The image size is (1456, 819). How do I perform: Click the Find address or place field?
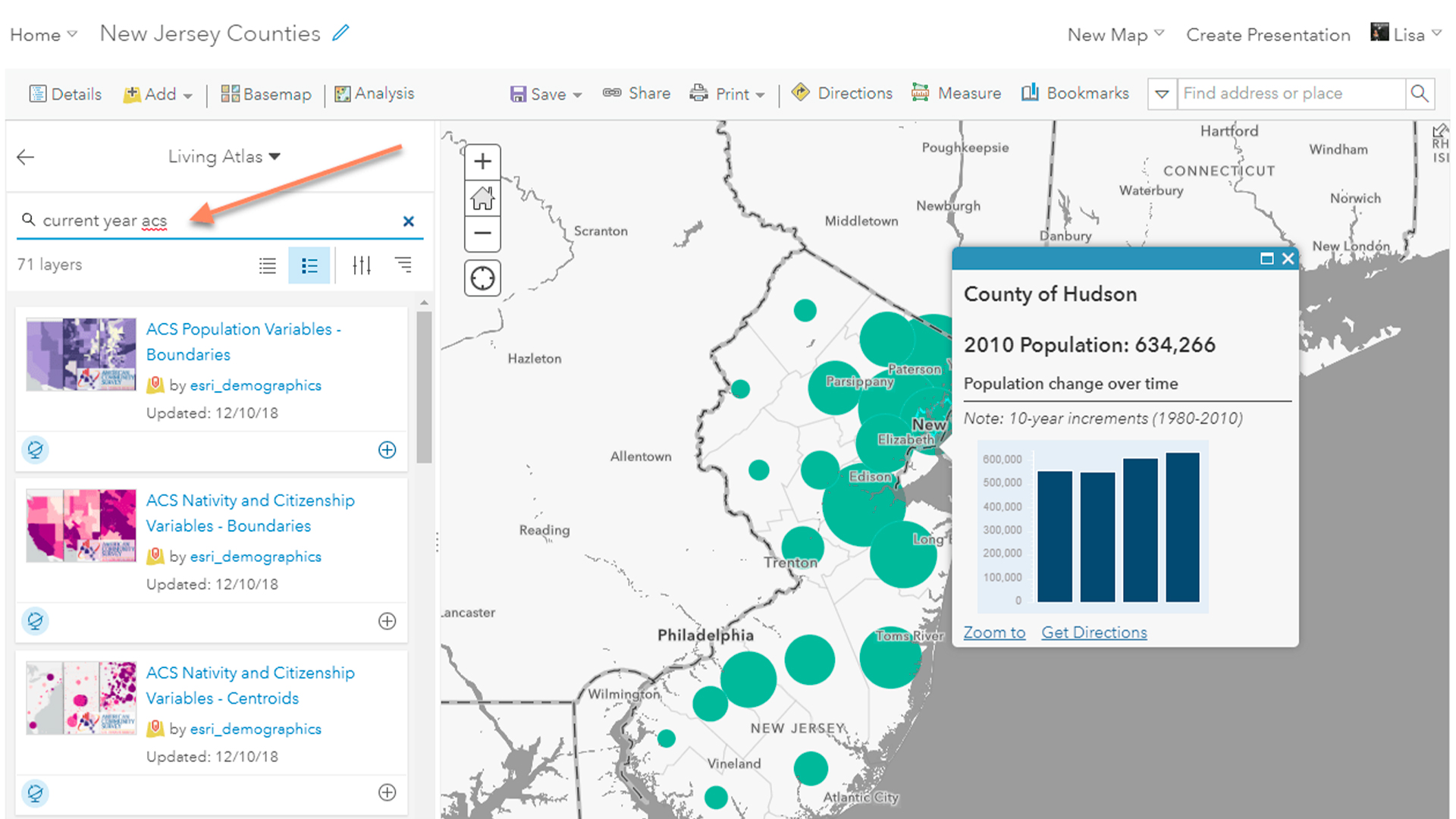[1289, 93]
